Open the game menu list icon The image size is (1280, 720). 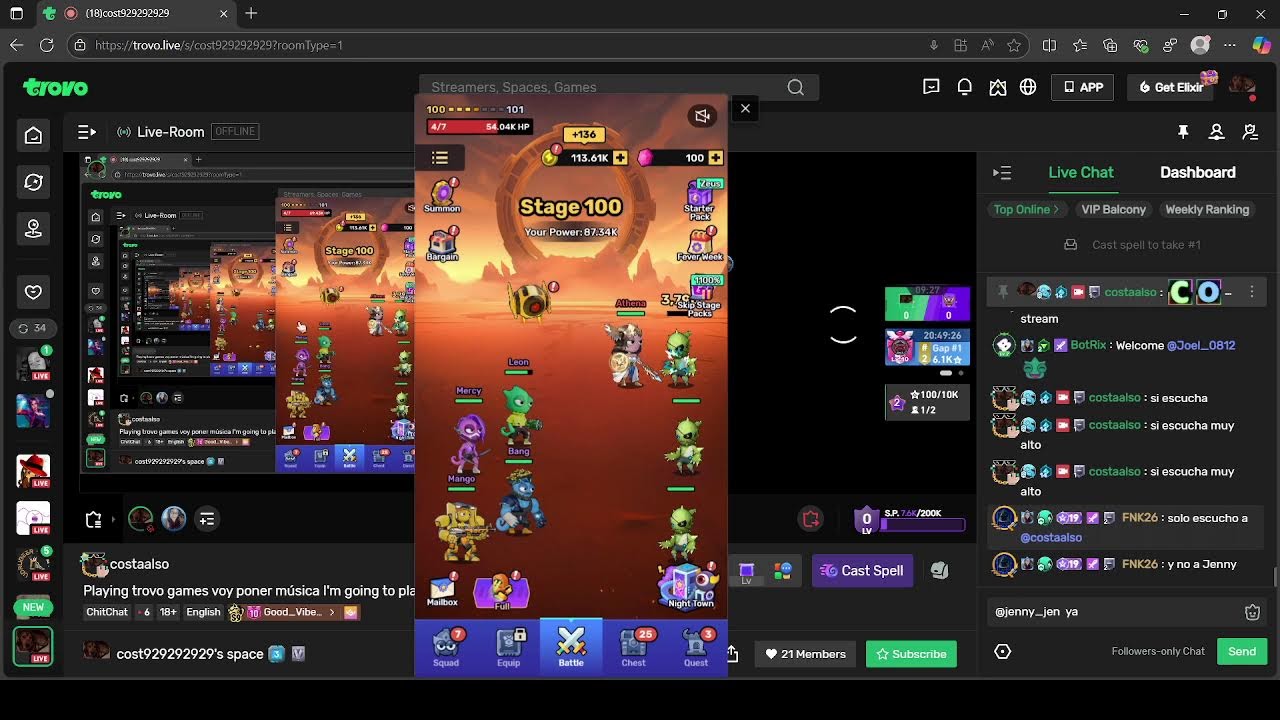(439, 157)
